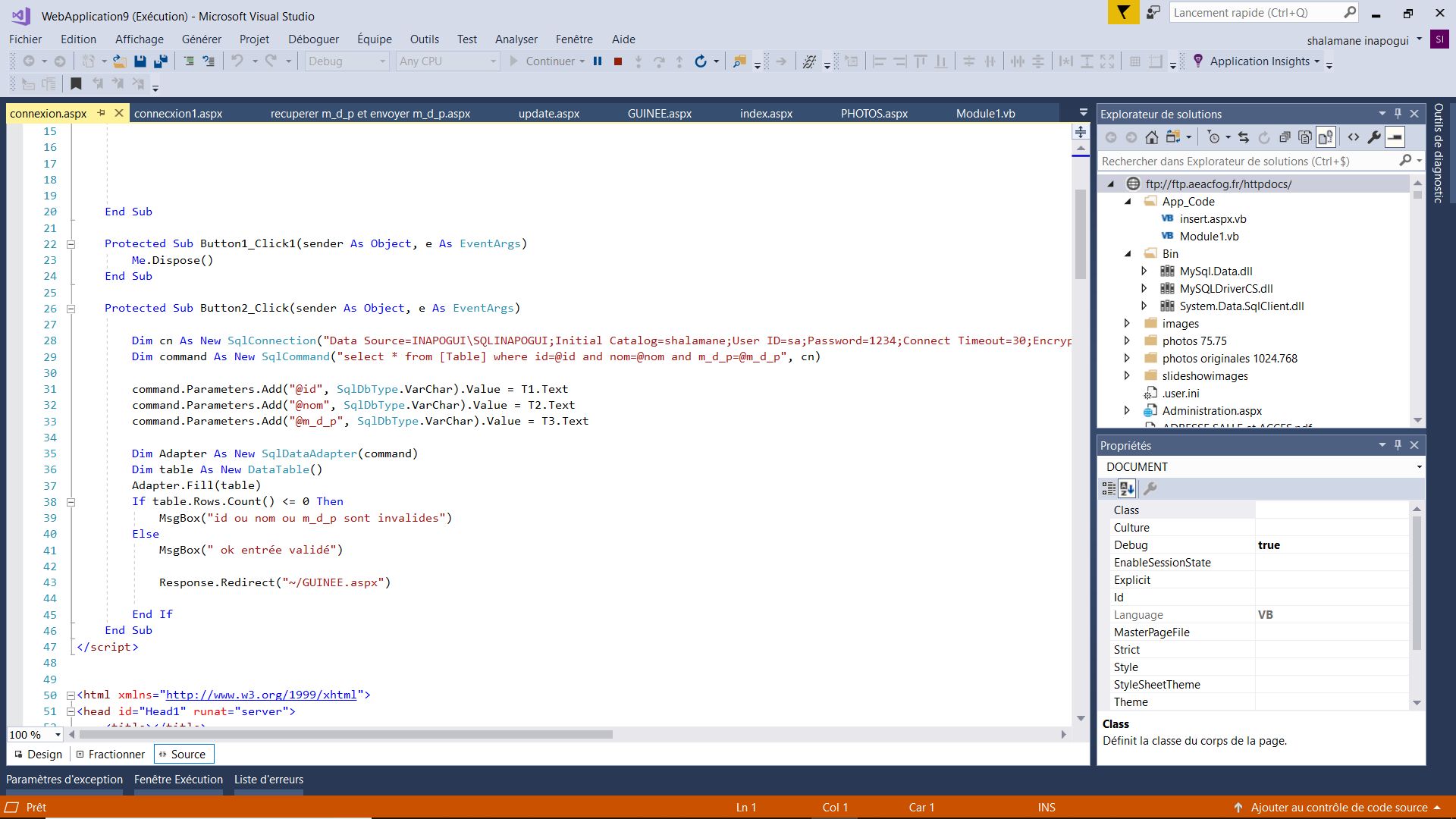The image size is (1456, 819).
Task: Click the editor horizontal scrollbar thumb
Action: (x=346, y=734)
